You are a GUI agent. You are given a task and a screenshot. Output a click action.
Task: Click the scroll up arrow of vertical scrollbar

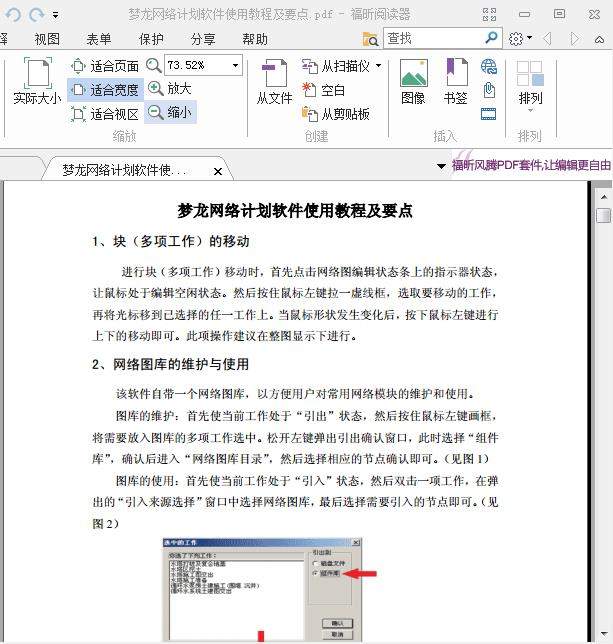(604, 197)
